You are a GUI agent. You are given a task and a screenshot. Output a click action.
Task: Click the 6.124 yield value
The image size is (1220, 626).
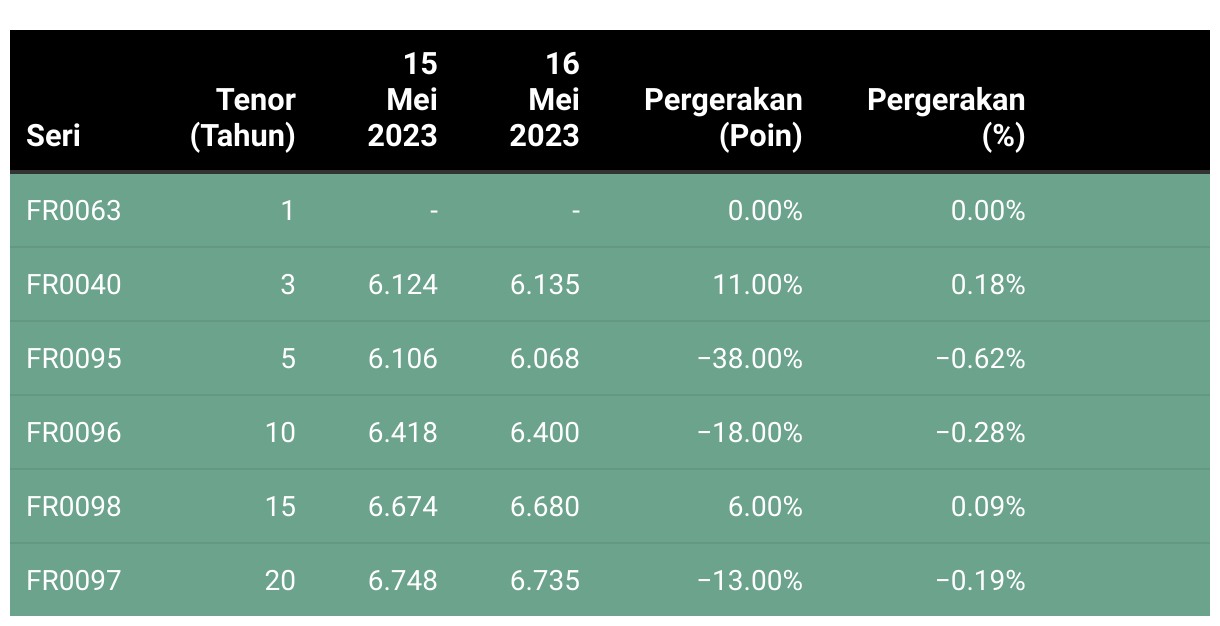(403, 285)
